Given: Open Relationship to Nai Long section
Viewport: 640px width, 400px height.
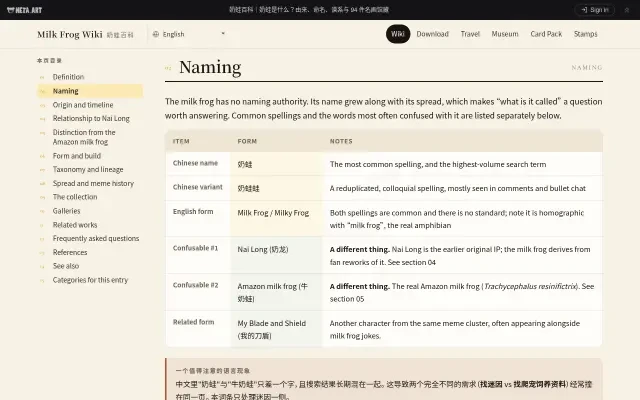Looking at the screenshot, I should point(91,118).
